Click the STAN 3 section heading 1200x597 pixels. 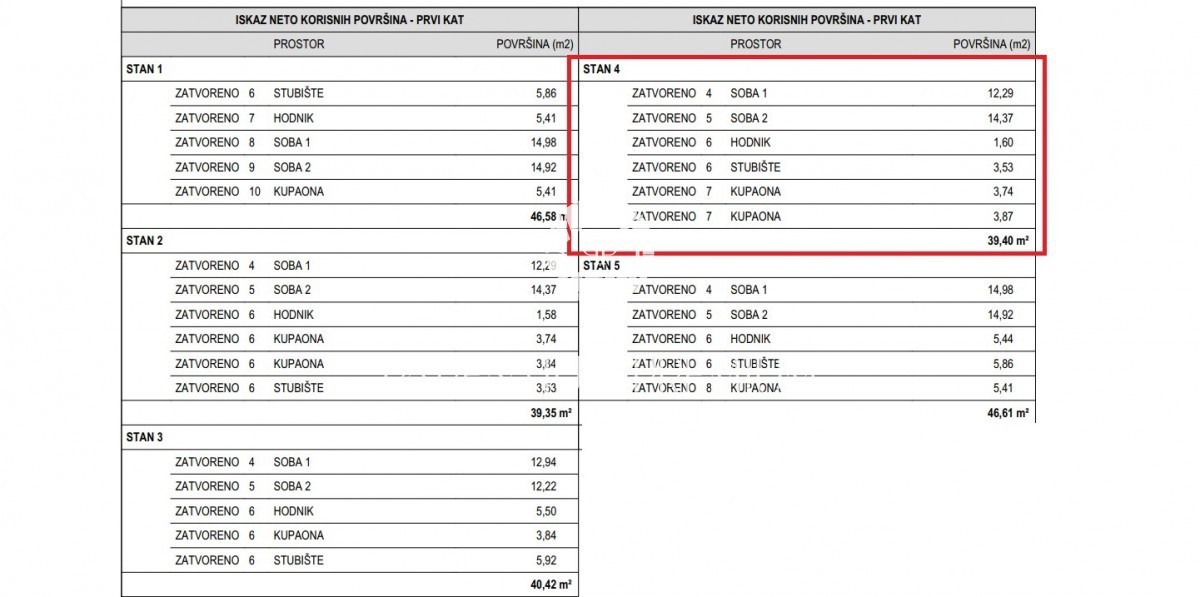(144, 437)
